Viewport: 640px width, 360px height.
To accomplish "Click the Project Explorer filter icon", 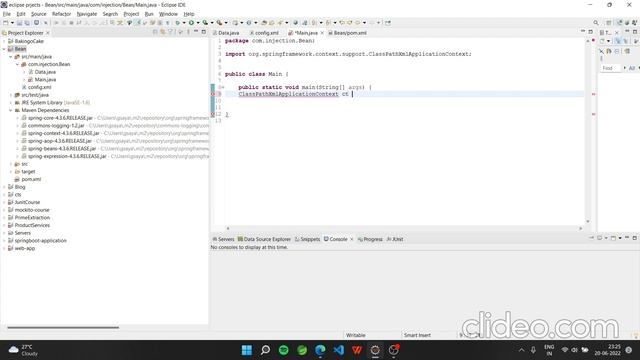I will [x=170, y=32].
